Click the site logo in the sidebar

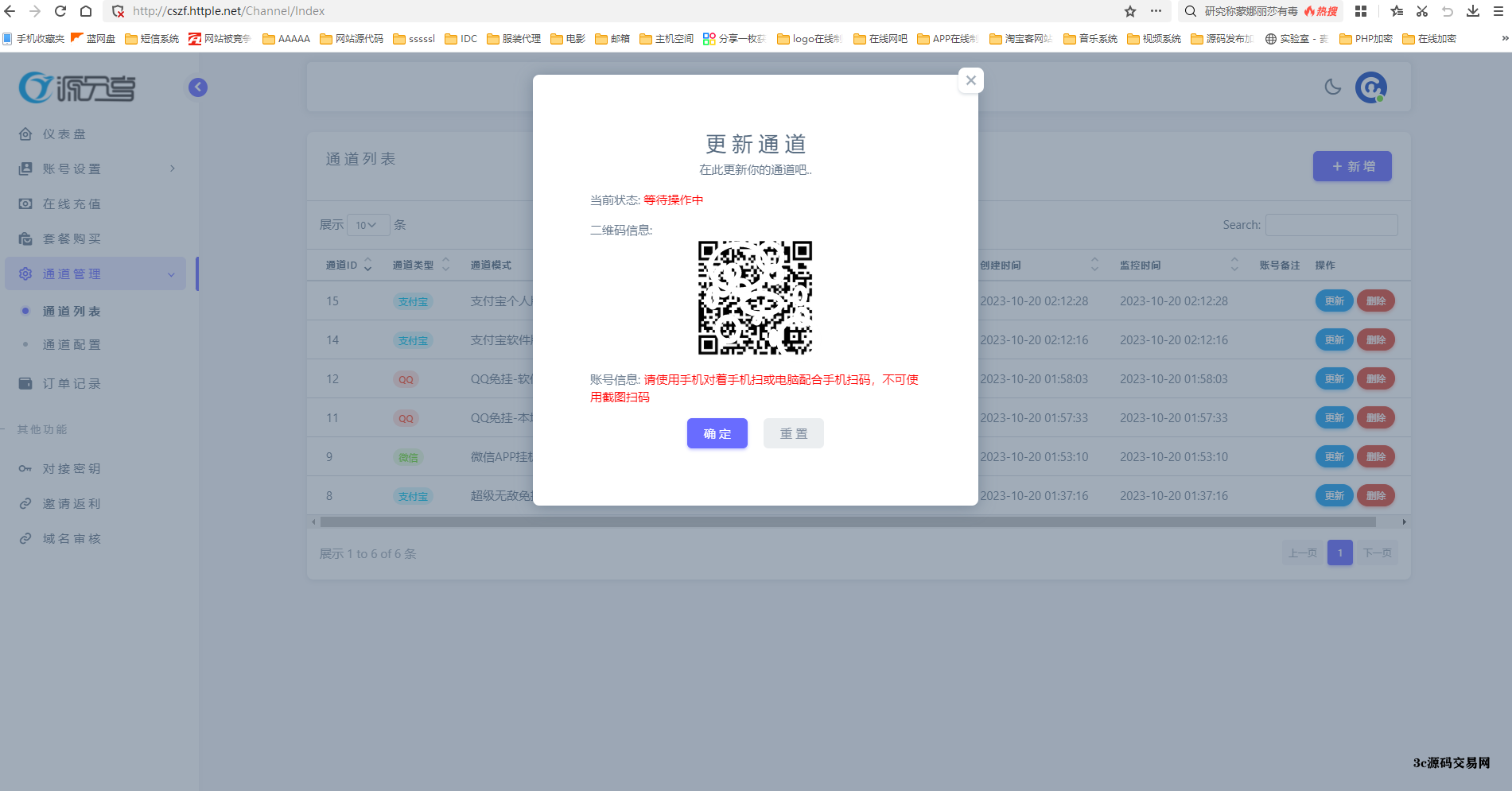pos(77,87)
